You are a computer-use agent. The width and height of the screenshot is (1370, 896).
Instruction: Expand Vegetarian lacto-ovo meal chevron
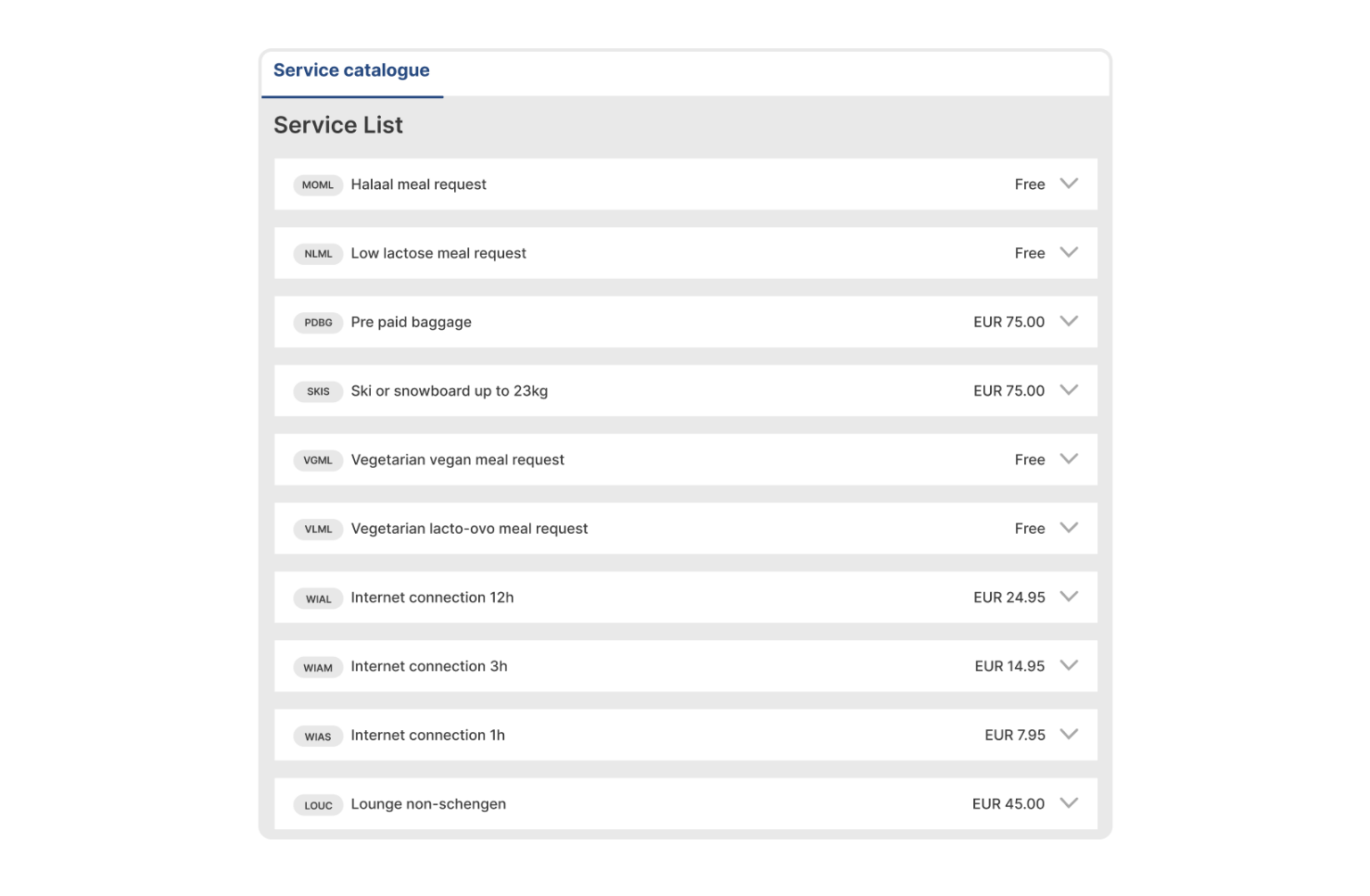(1069, 528)
